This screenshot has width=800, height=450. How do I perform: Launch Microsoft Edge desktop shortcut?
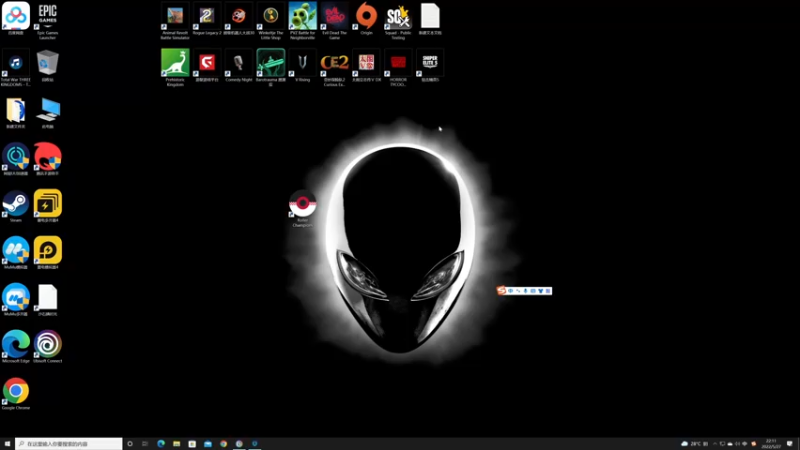tap(16, 344)
